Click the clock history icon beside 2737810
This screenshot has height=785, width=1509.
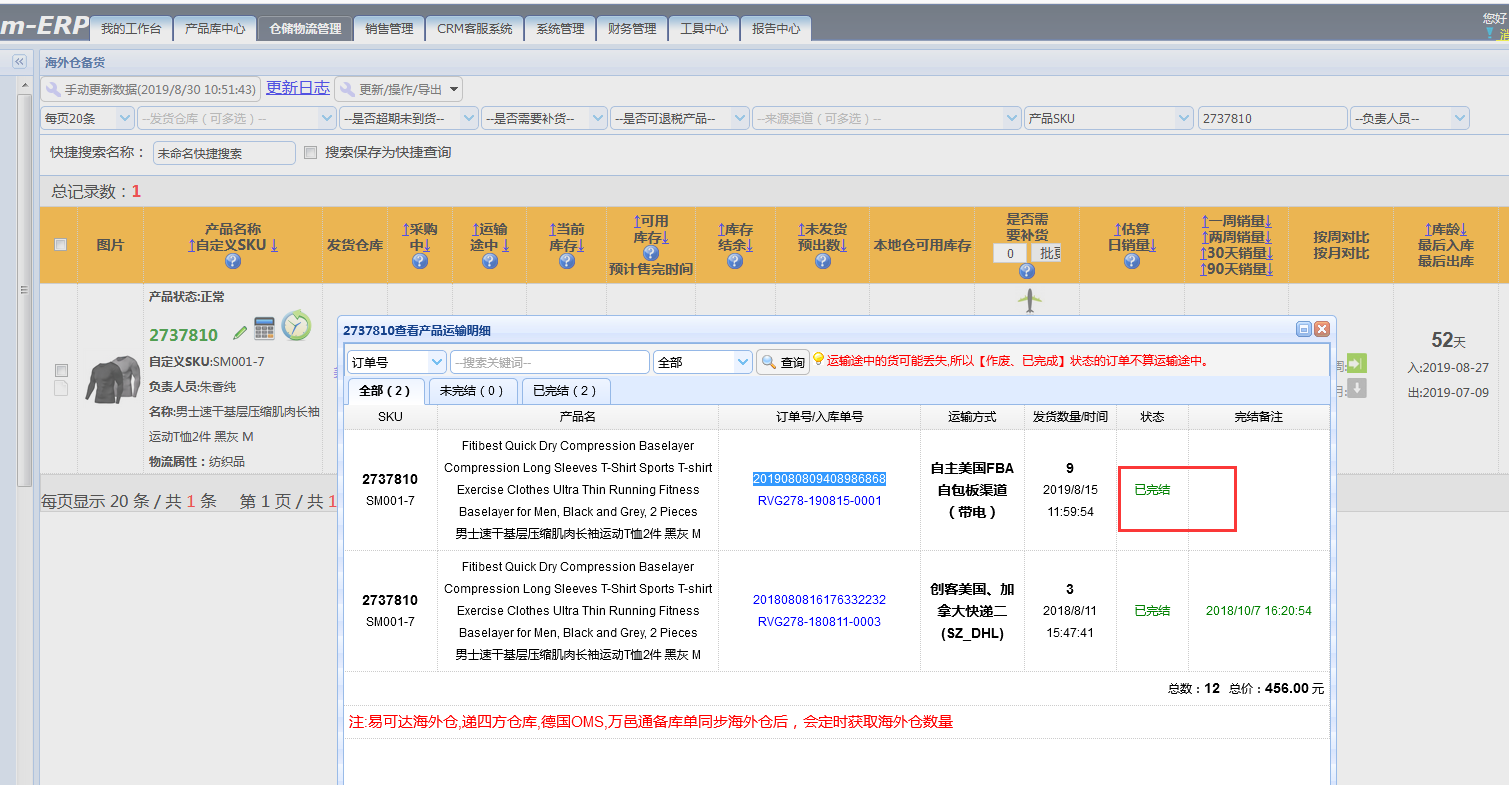click(x=296, y=326)
